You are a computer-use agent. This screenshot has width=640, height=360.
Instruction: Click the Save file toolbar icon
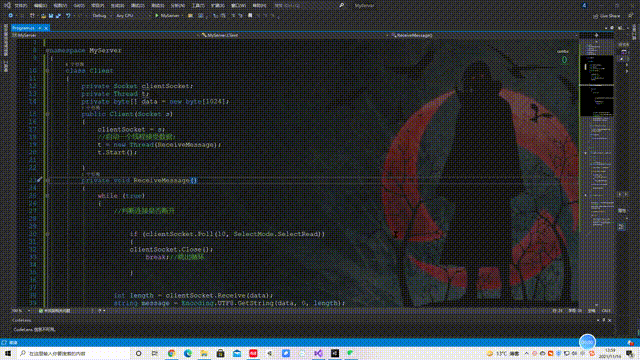pyautogui.click(x=51, y=16)
